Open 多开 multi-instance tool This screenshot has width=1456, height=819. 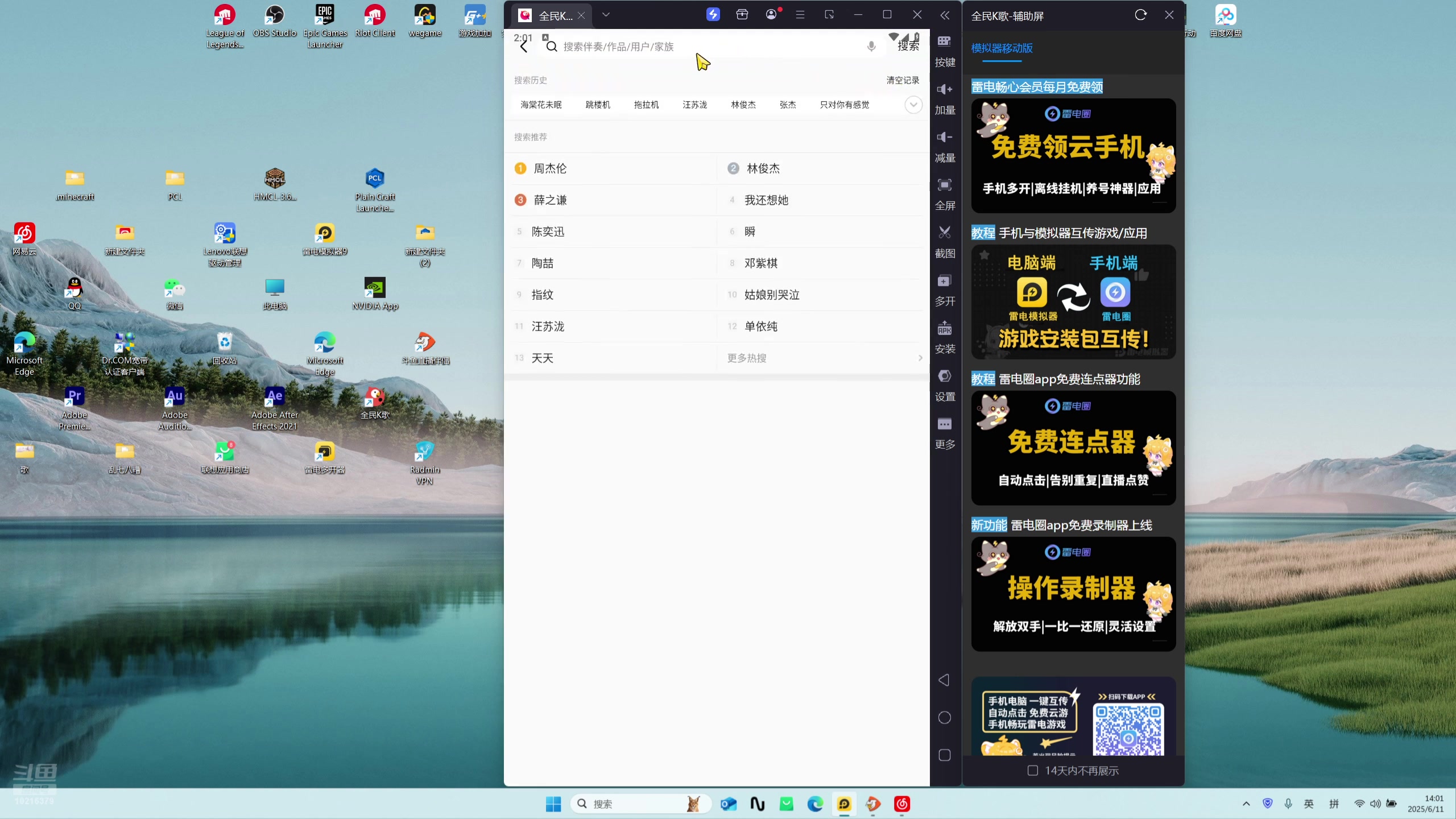945,280
